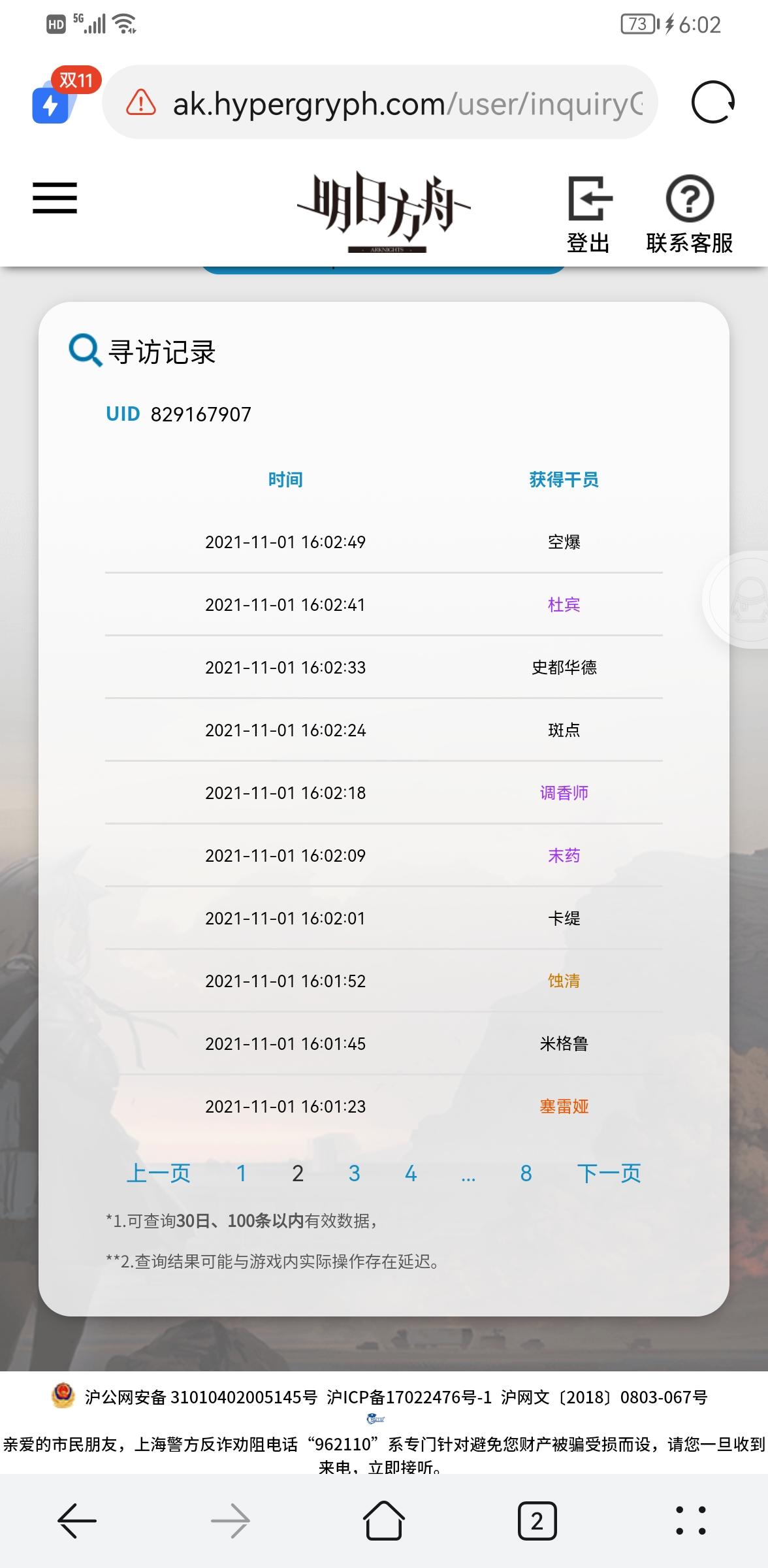768x1568 pixels.
Task: Open the hamburger navigation menu
Action: [x=55, y=198]
